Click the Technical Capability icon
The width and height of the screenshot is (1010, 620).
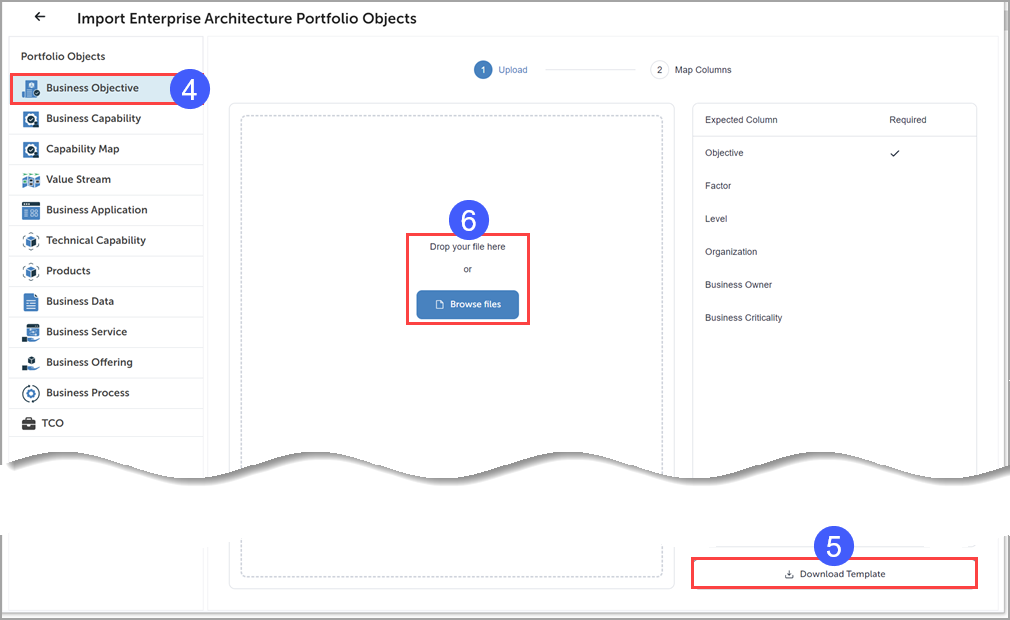click(30, 241)
